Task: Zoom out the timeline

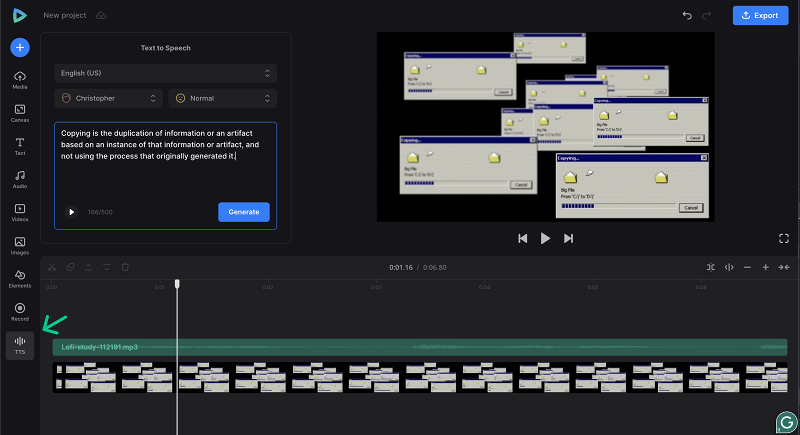Action: (747, 267)
